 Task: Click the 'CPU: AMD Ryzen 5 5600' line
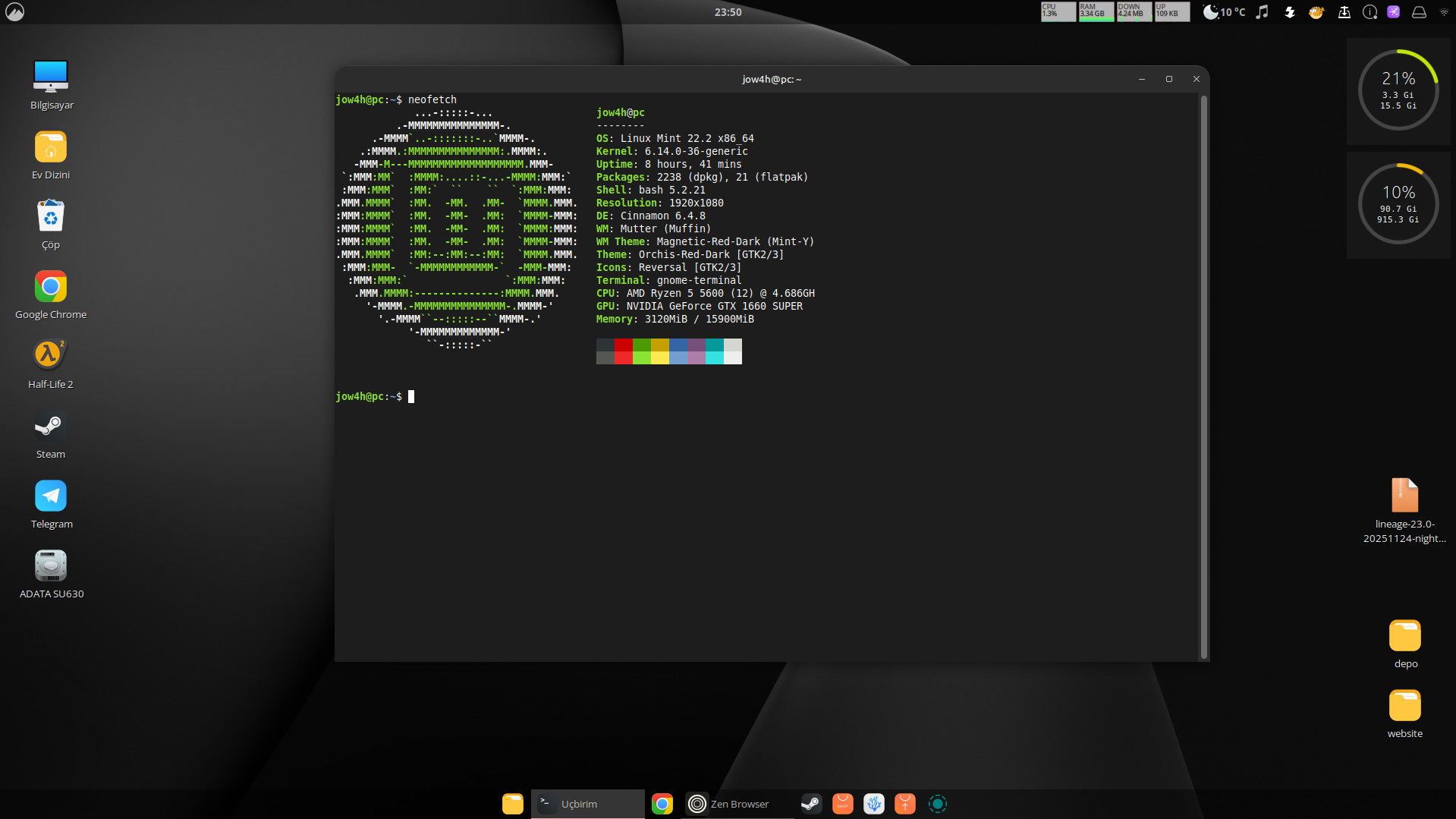(x=705, y=293)
